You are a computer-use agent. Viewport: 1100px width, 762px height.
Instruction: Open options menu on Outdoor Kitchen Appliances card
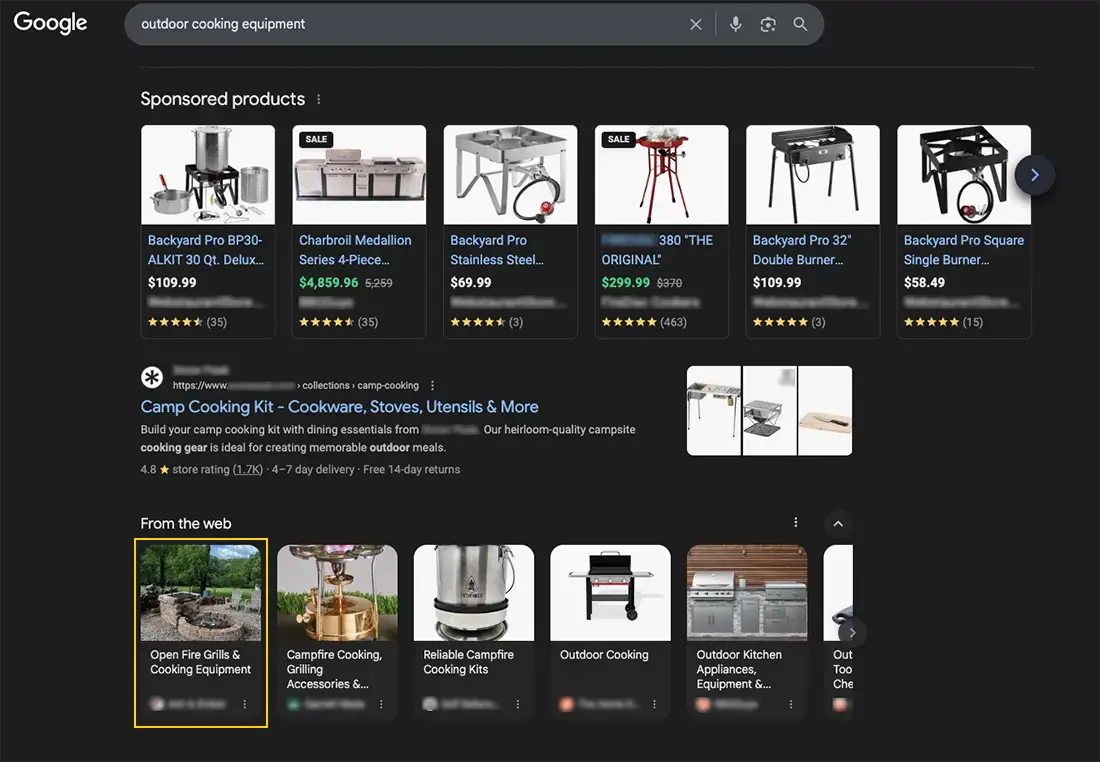pyautogui.click(x=791, y=704)
